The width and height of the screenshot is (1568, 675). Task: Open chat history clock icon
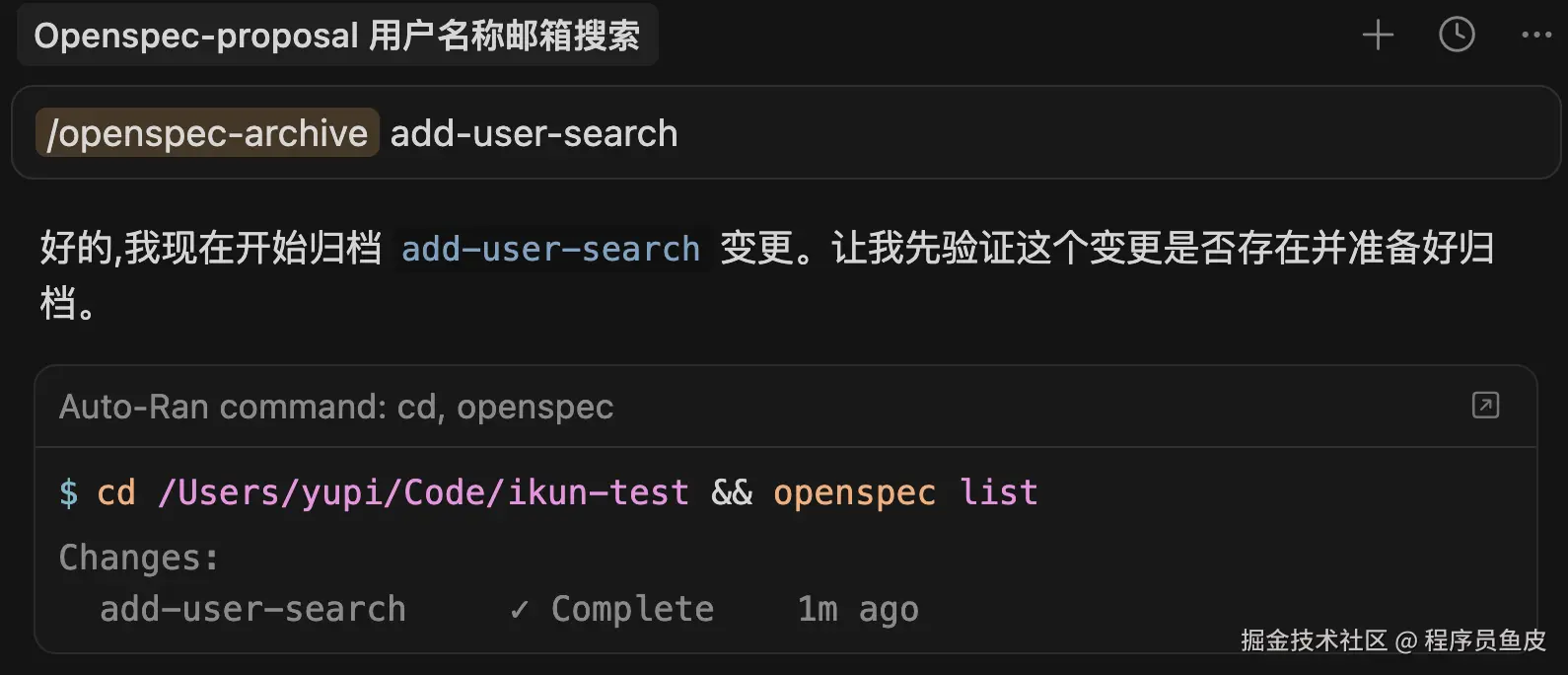point(1457,36)
